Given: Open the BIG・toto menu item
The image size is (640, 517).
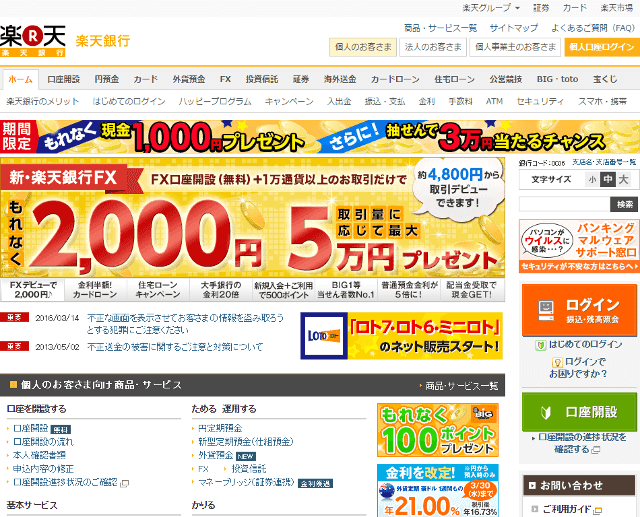Looking at the screenshot, I should point(557,79).
